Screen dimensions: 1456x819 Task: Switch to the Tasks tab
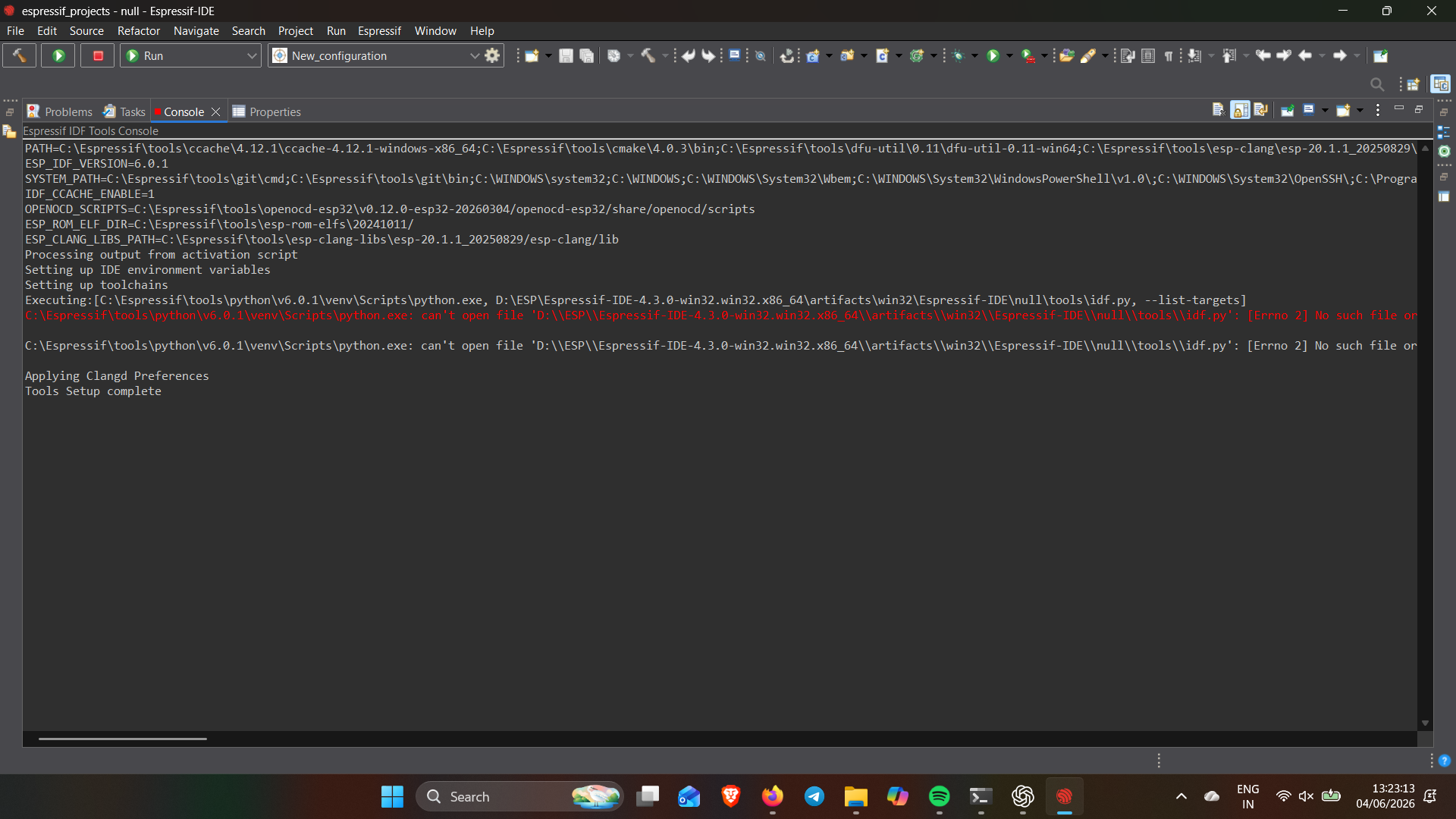coord(124,111)
